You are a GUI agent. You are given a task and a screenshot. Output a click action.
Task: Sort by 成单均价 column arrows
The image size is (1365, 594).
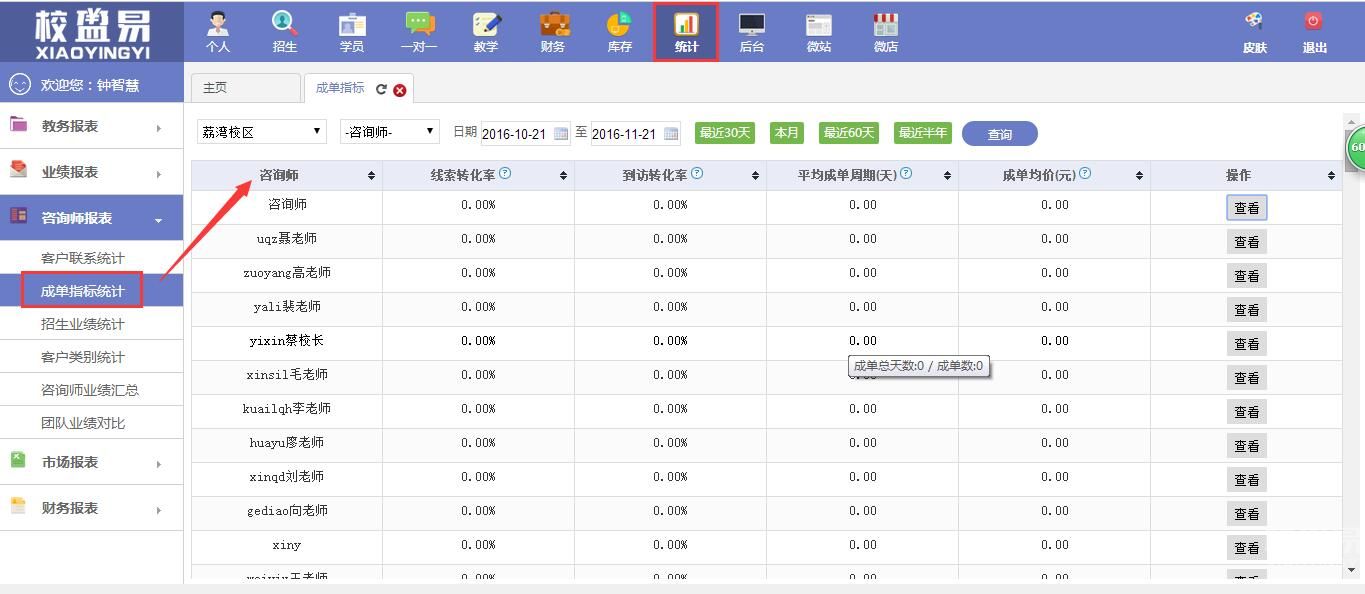[1139, 176]
